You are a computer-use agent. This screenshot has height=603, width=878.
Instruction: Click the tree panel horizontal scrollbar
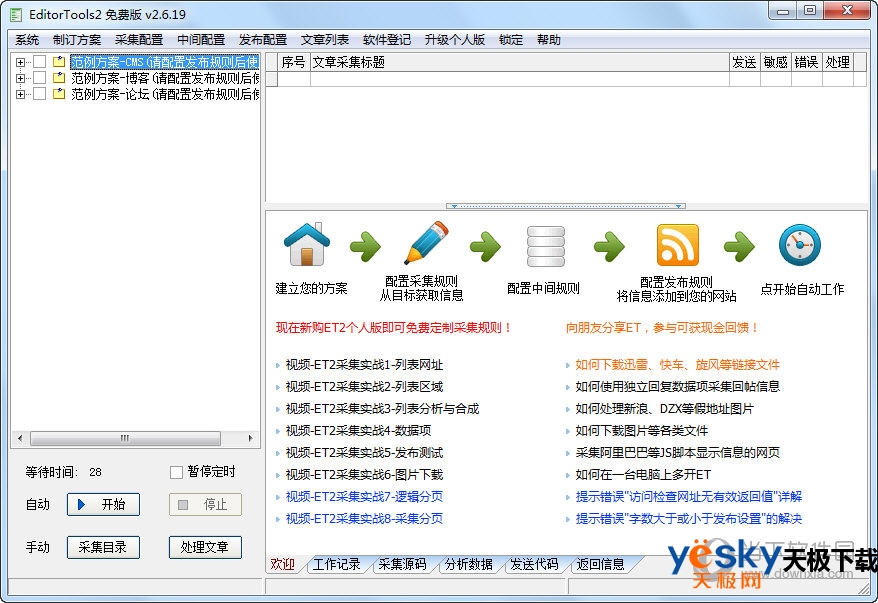pyautogui.click(x=135, y=438)
